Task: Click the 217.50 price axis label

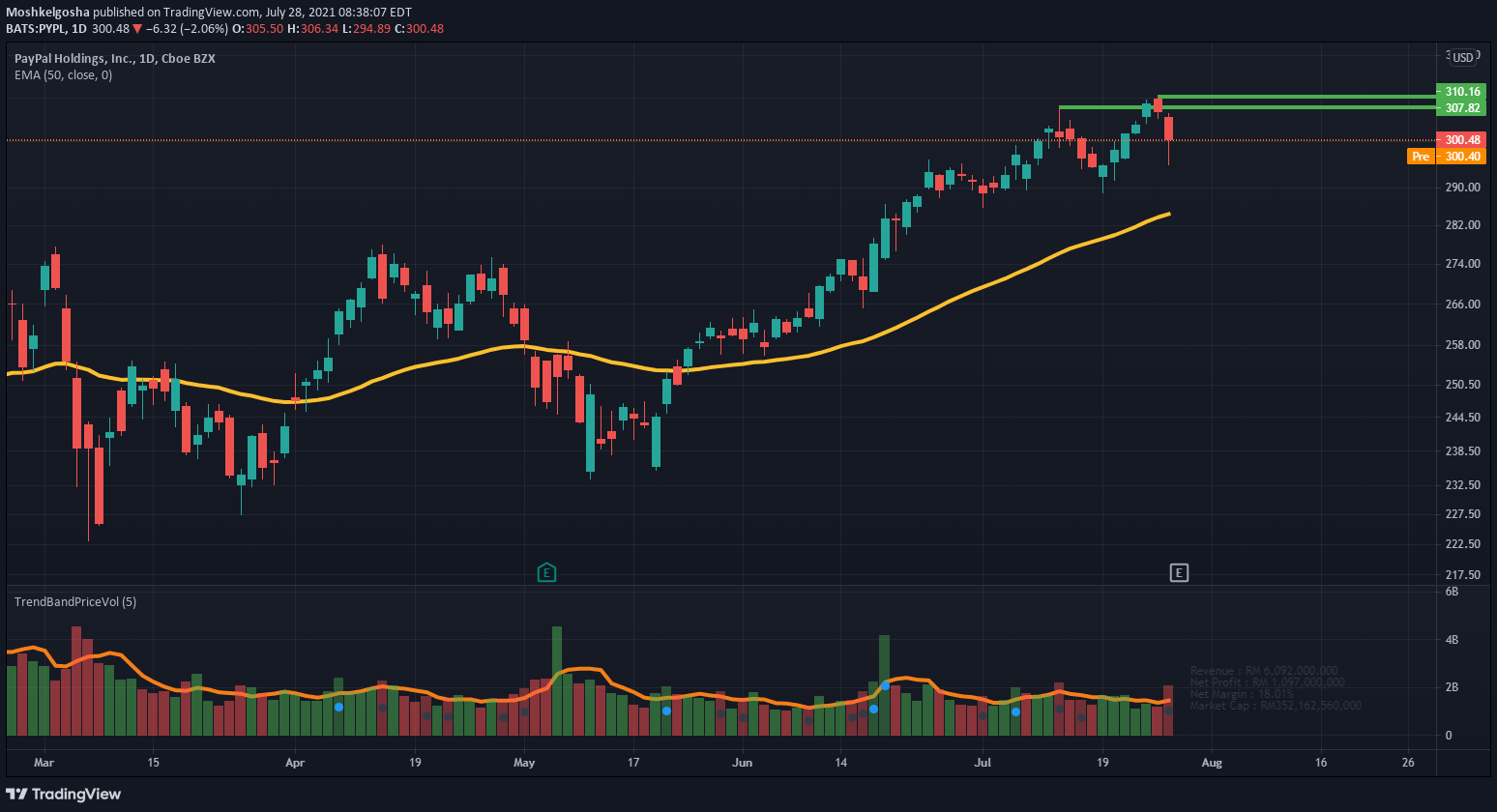Action: tap(1462, 575)
